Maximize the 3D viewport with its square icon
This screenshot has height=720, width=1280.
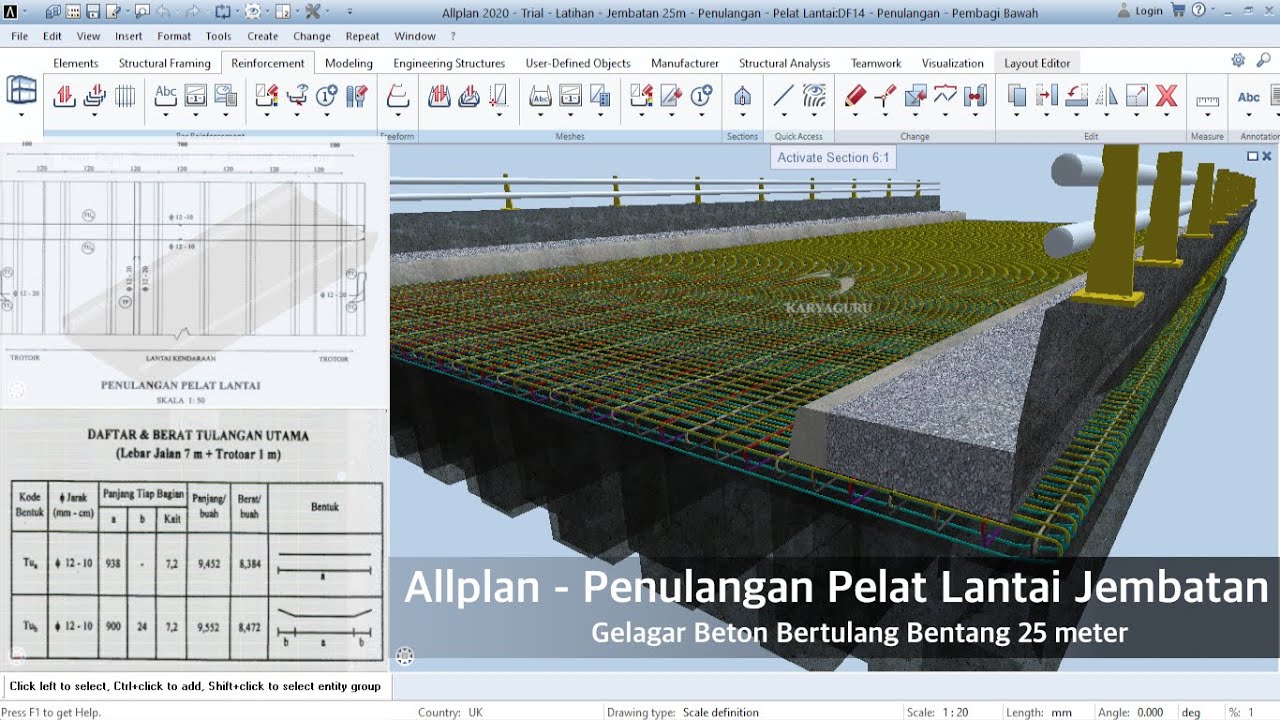point(1252,156)
